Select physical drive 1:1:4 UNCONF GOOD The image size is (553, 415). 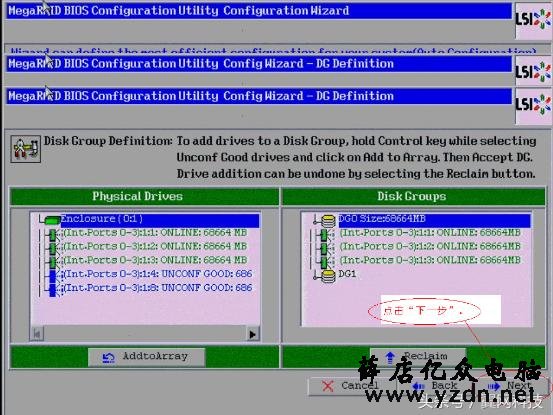coord(158,274)
